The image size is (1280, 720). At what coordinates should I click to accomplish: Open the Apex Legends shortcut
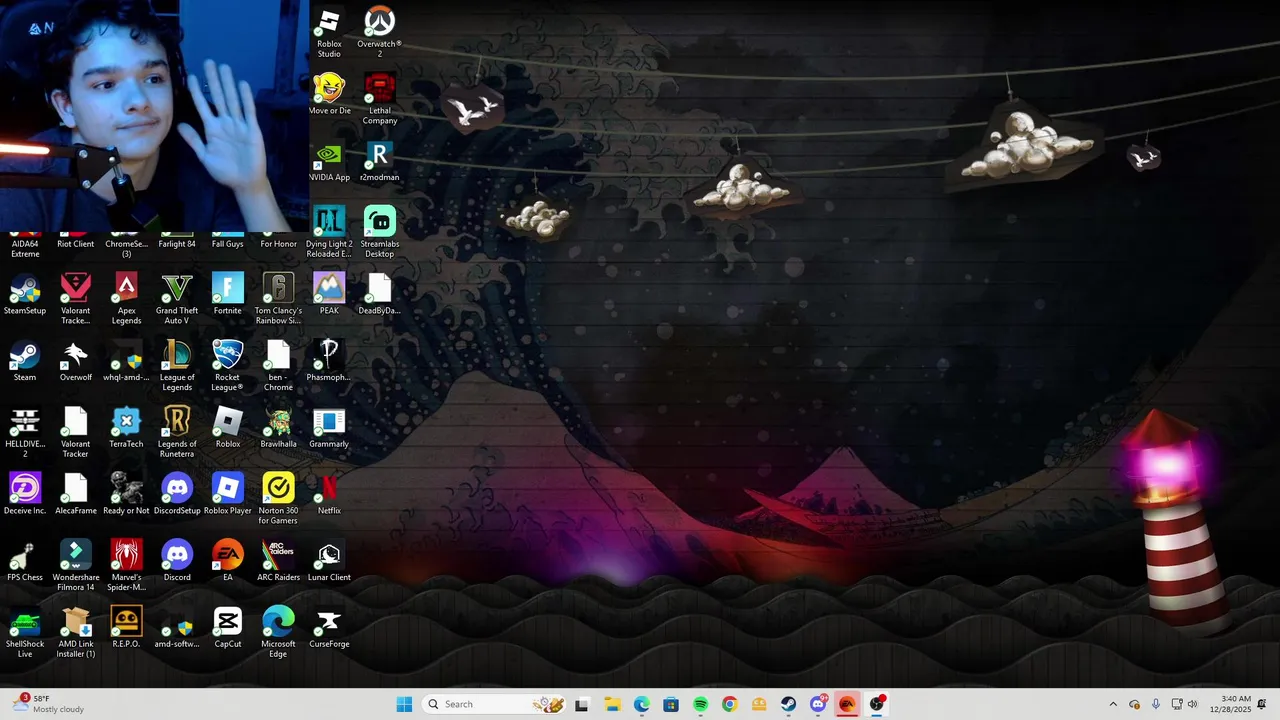click(x=126, y=299)
